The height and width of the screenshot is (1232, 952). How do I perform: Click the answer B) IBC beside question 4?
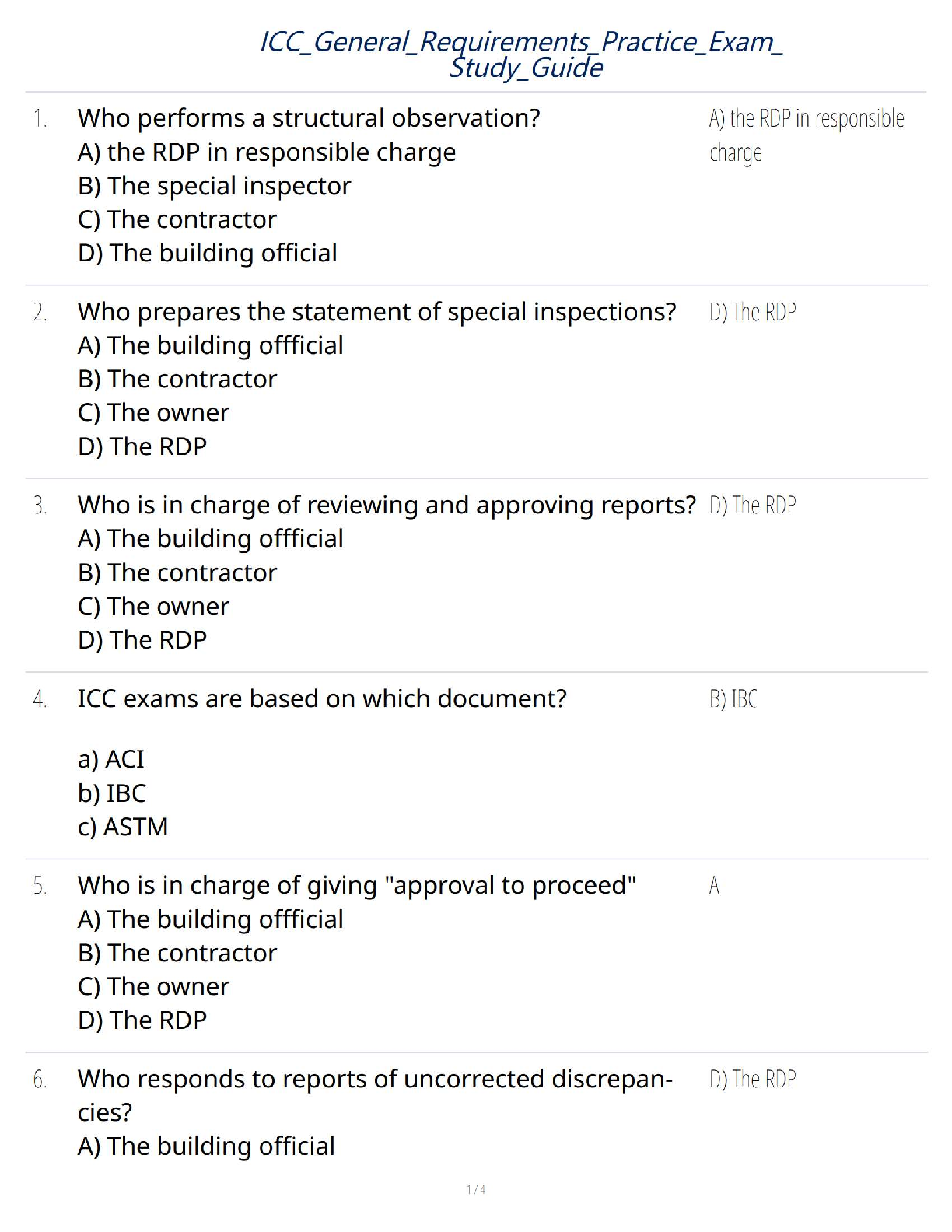[x=733, y=699]
